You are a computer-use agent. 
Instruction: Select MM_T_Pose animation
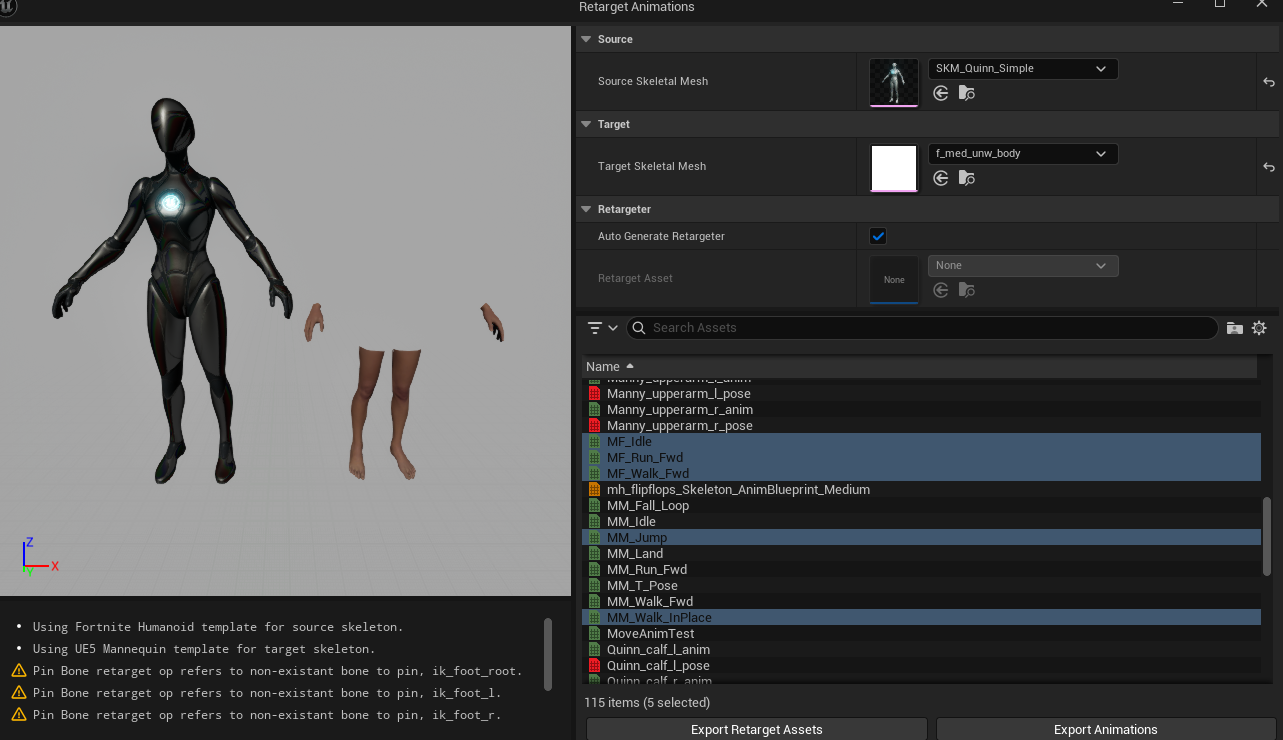point(921,586)
